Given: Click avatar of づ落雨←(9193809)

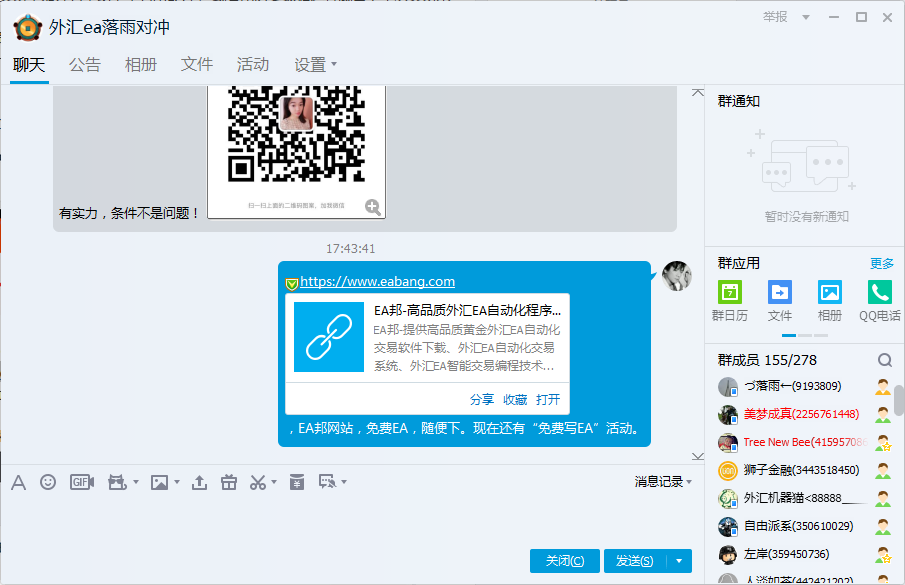Looking at the screenshot, I should click(x=728, y=387).
